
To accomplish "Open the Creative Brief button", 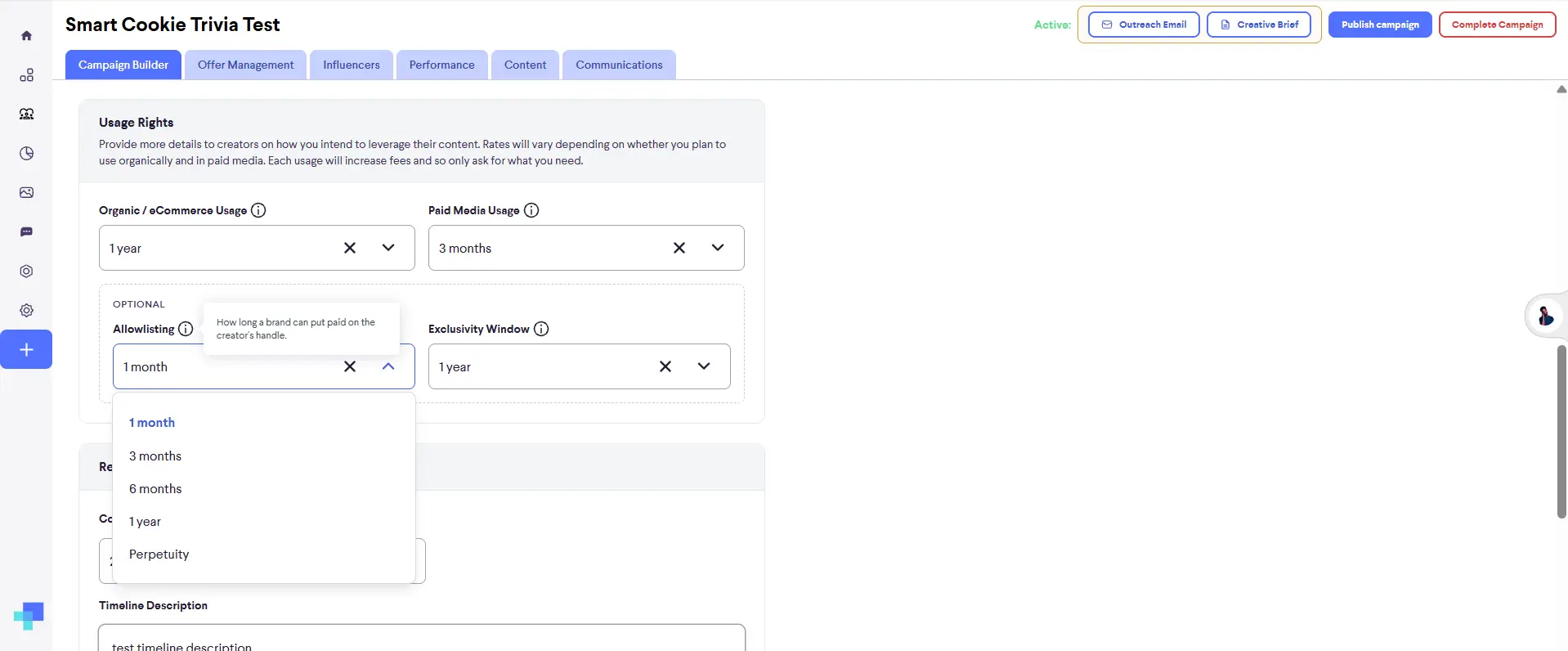I will tap(1259, 25).
